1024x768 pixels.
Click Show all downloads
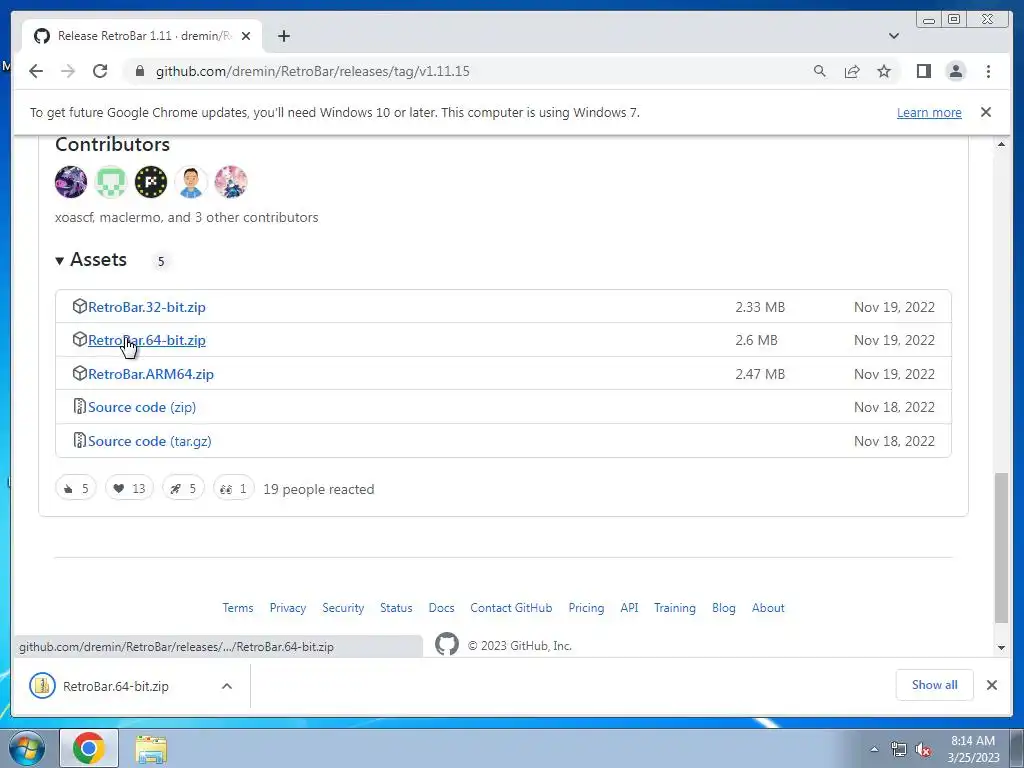click(935, 685)
